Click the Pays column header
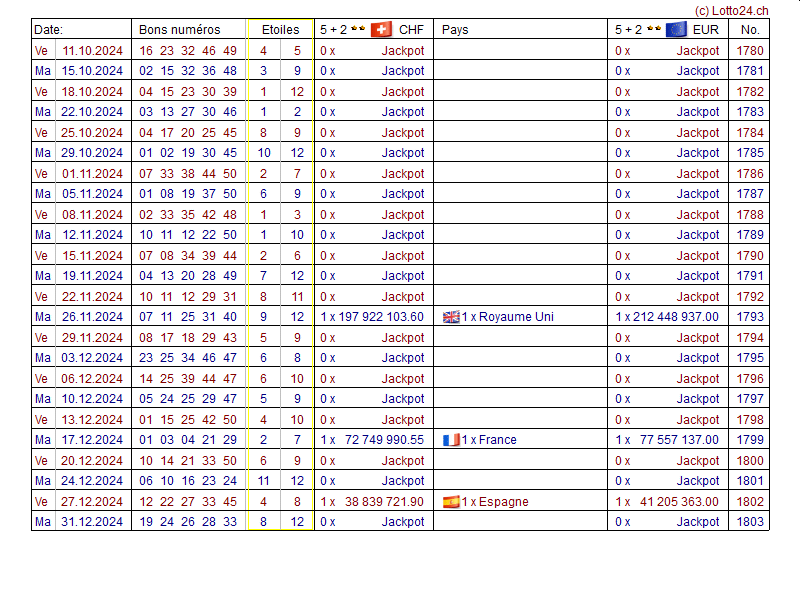Screen dimensions: 800x600 [455, 29]
